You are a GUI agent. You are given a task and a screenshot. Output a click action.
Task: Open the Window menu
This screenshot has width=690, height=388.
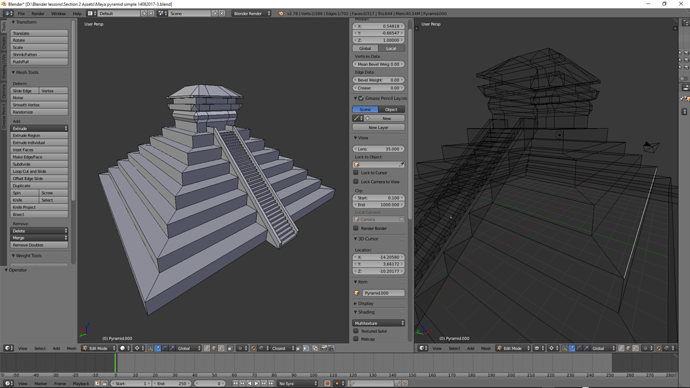coord(58,14)
